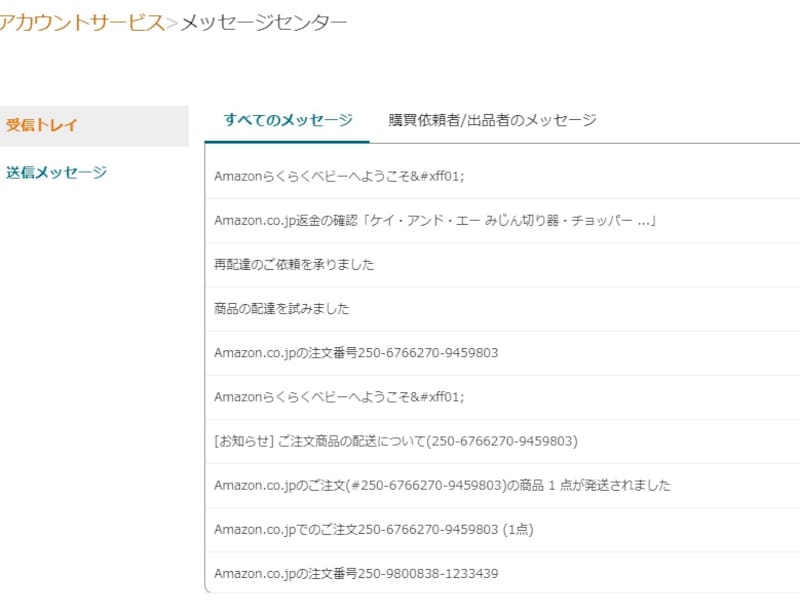Go to アカウントサービス breadcrumb link
Screen dimensions: 800x614
tap(80, 24)
